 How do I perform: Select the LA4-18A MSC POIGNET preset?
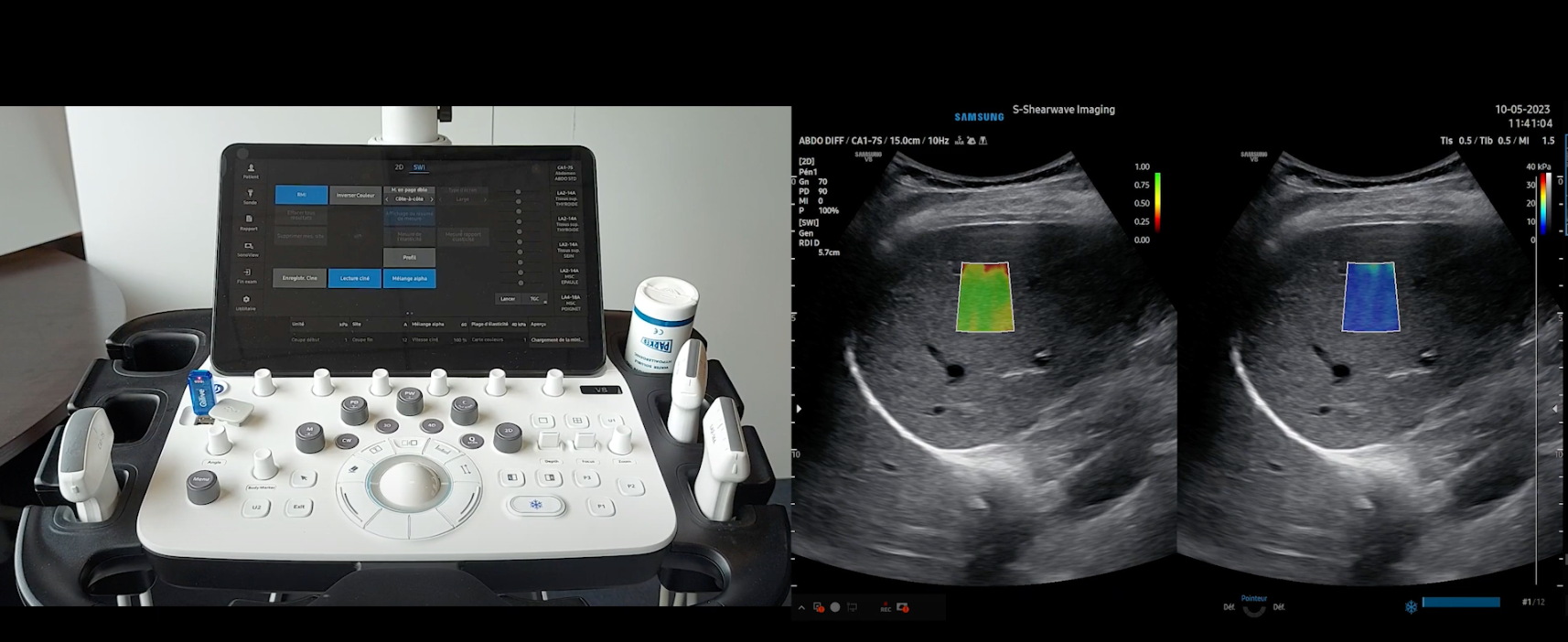tap(570, 303)
